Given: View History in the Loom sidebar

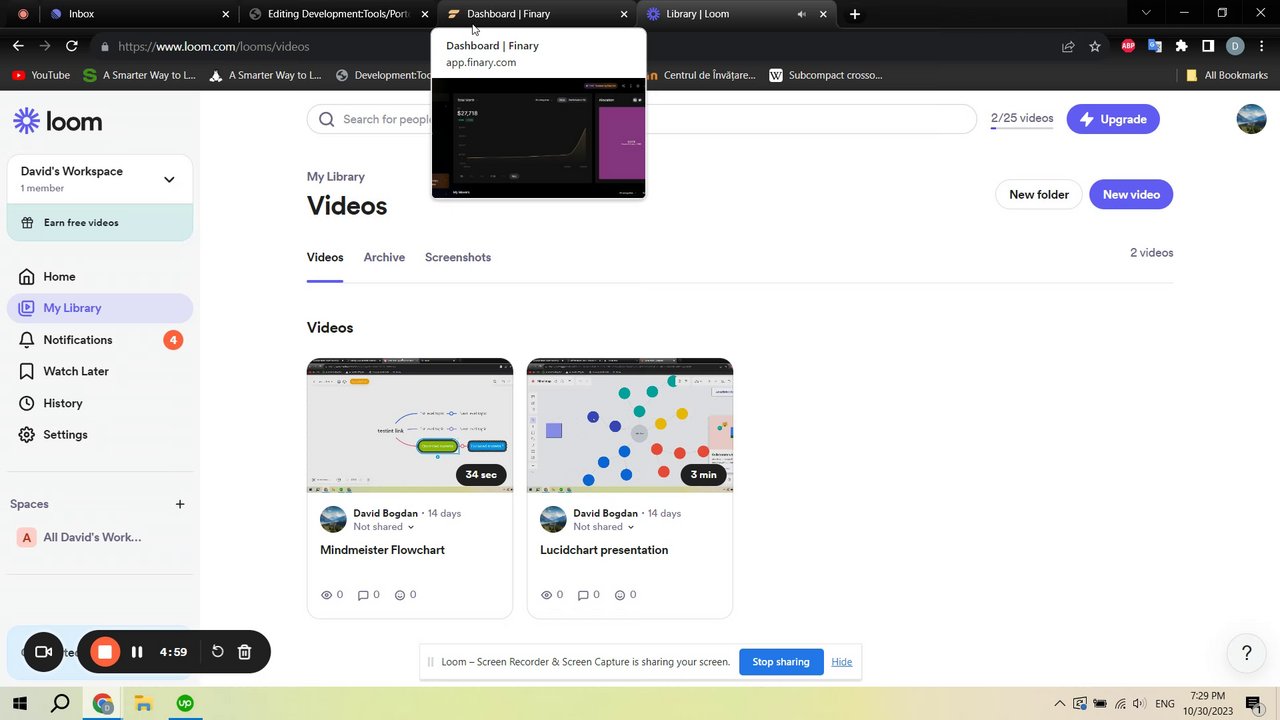Looking at the screenshot, I should pos(100,403).
